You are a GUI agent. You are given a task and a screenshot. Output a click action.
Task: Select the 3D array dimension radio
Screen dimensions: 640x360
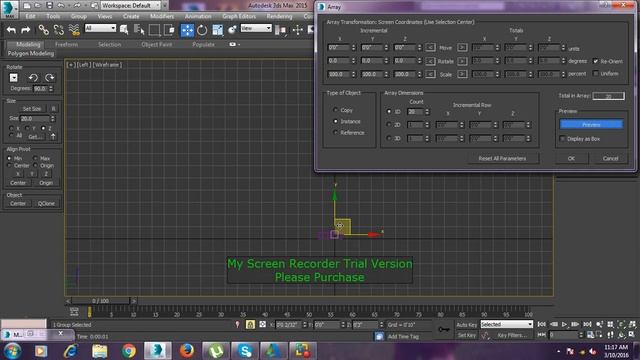coord(389,138)
